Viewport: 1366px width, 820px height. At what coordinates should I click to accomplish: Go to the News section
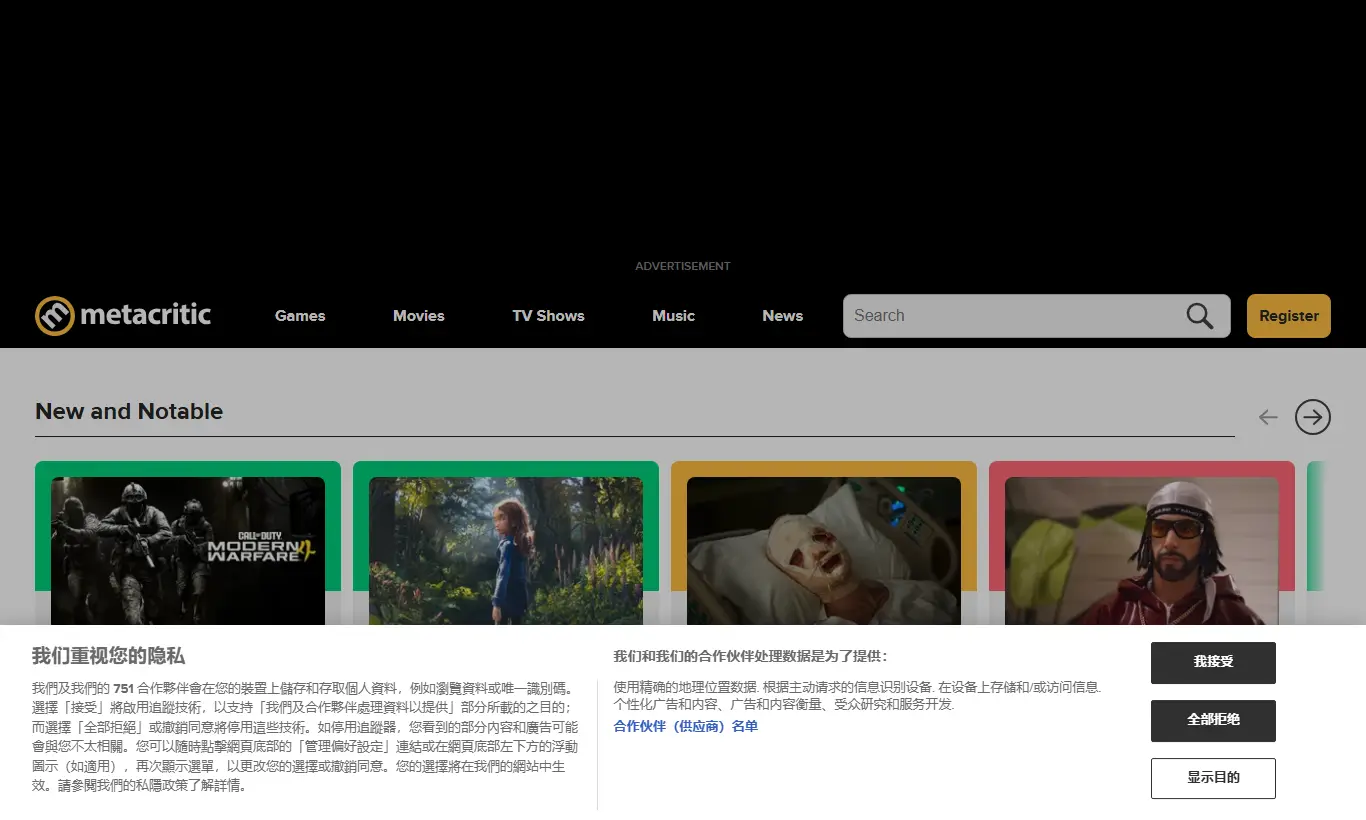(x=782, y=316)
